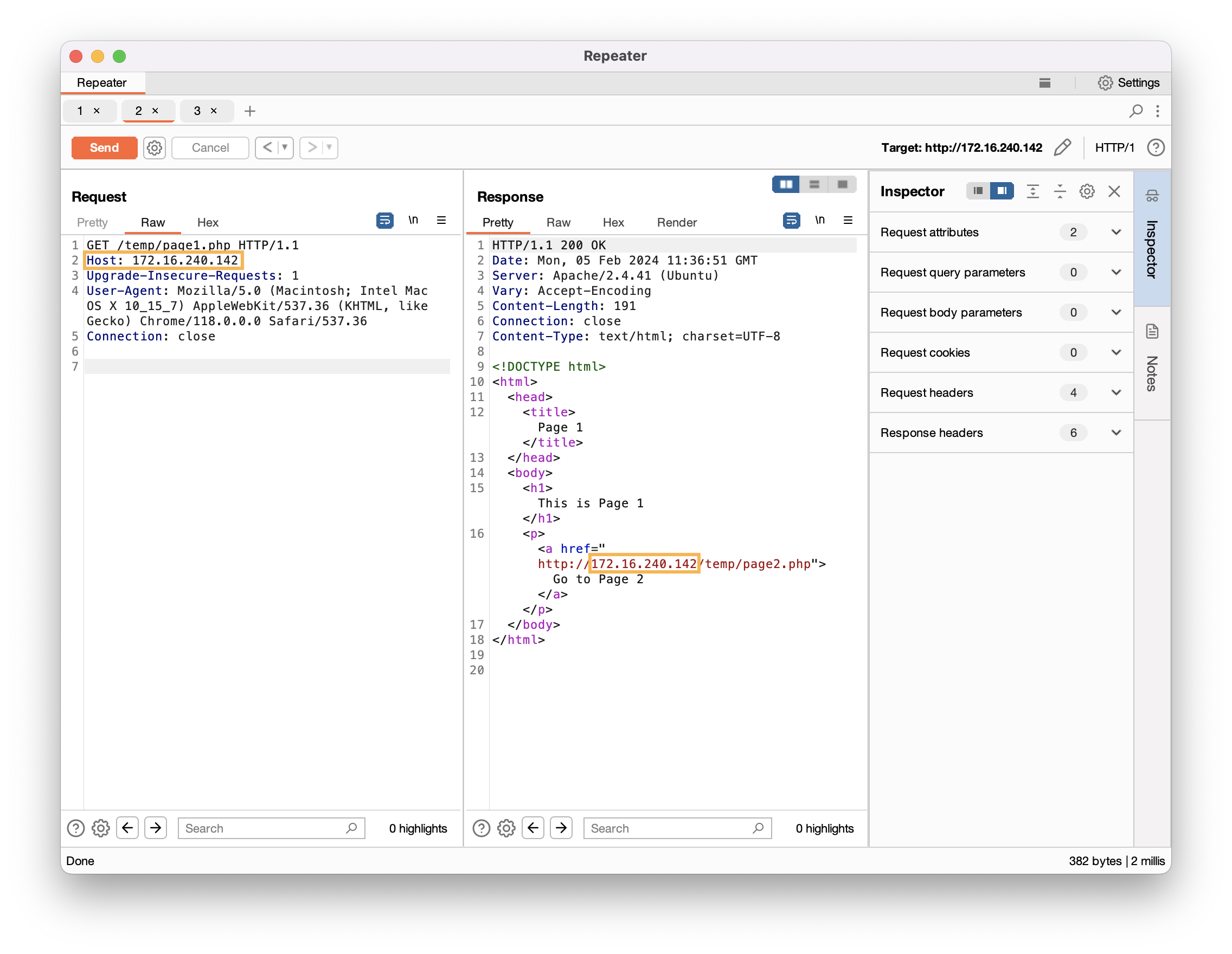The height and width of the screenshot is (954, 1232).
Task: Close the Inspector panel
Action: (x=1114, y=192)
